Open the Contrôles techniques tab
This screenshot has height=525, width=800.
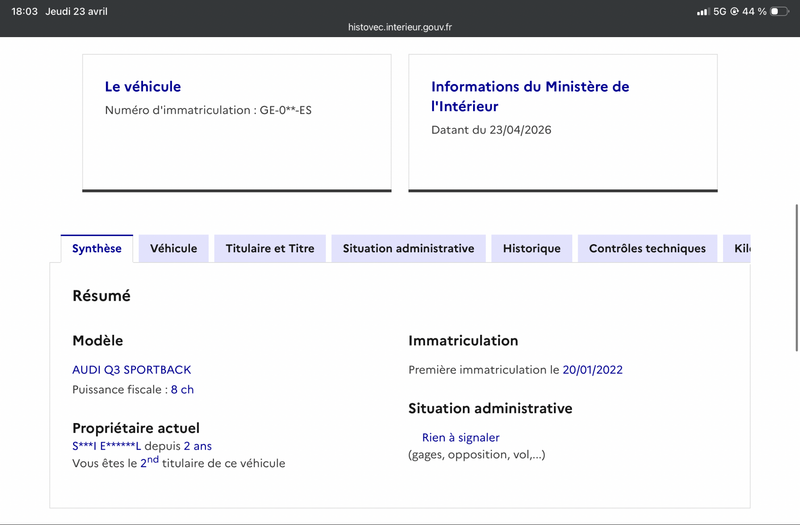[x=647, y=249]
